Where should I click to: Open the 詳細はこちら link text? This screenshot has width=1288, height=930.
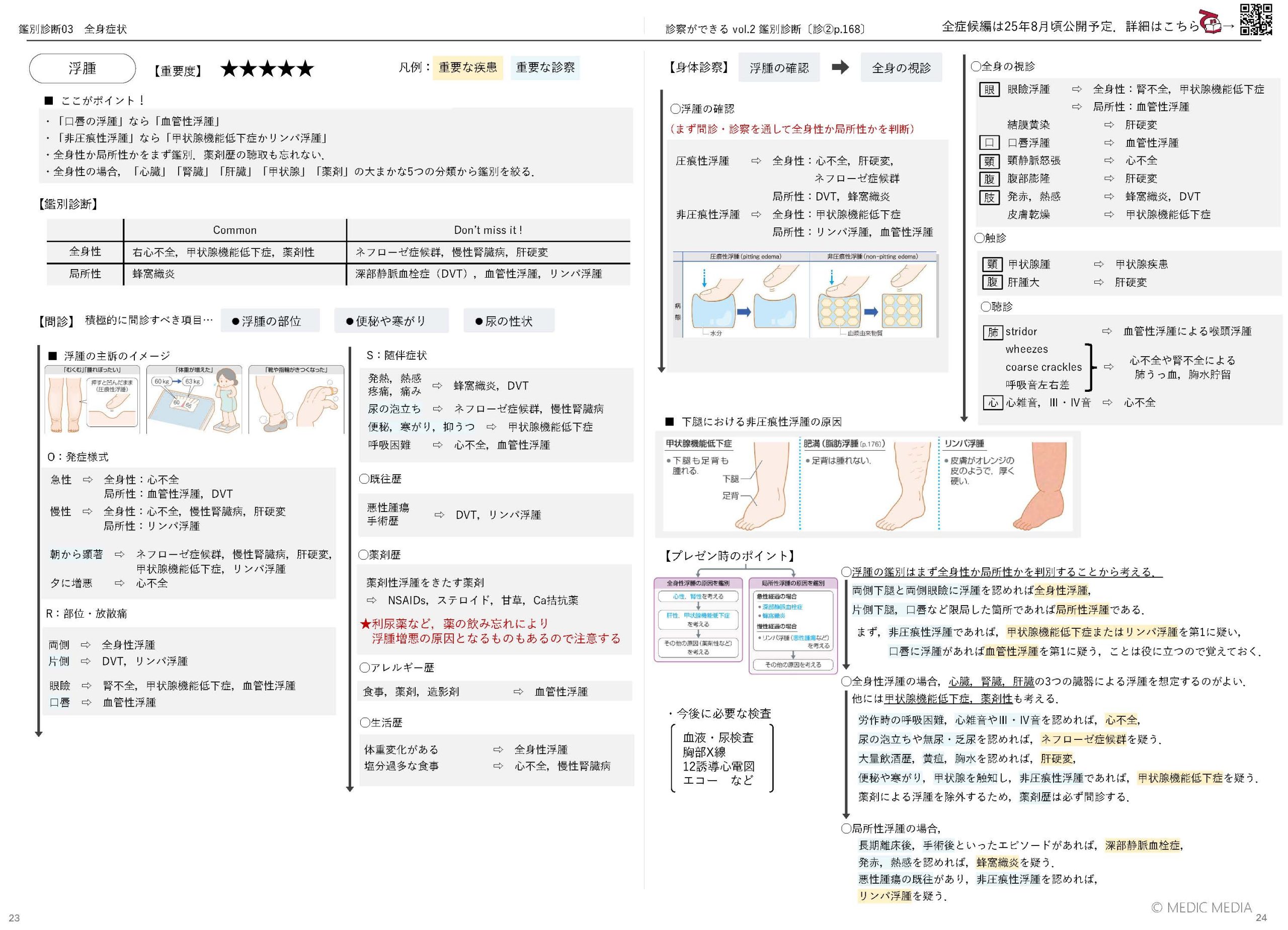[x=1163, y=26]
